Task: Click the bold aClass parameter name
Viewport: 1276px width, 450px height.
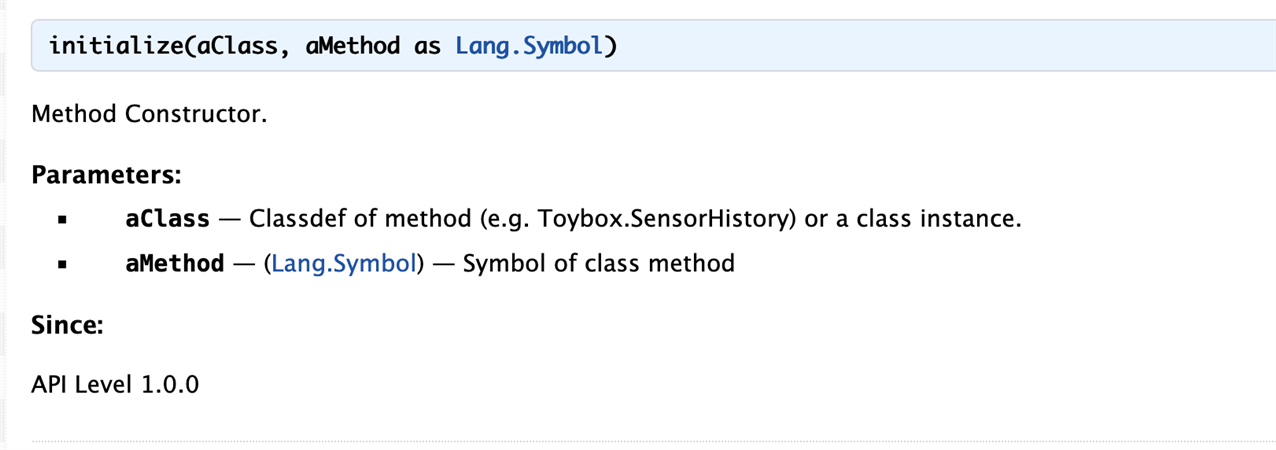Action: (x=168, y=219)
